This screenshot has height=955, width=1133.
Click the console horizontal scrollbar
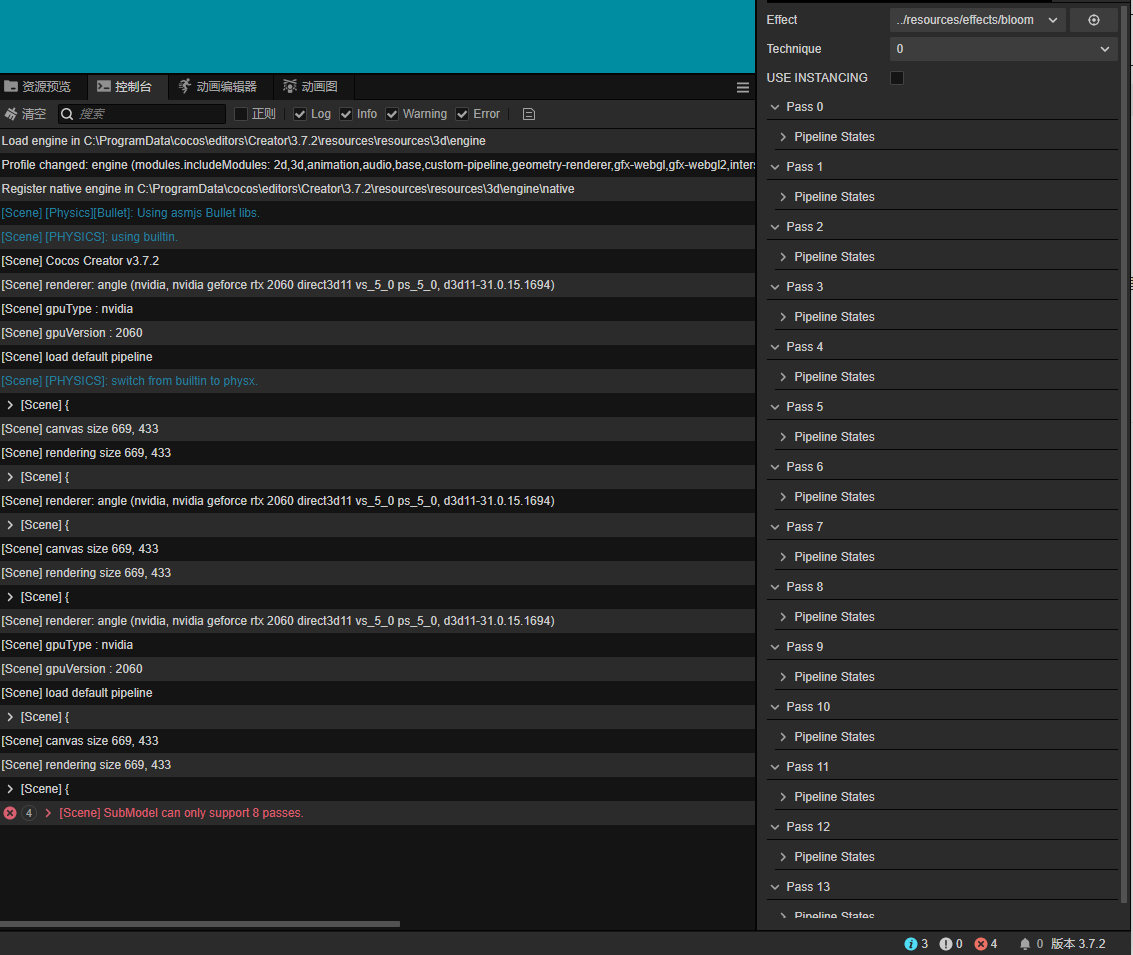tap(199, 924)
